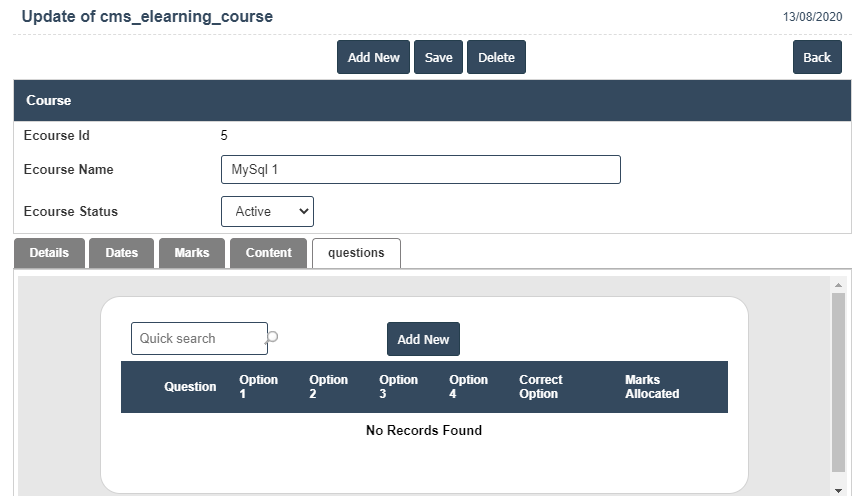Image resolution: width=863 pixels, height=496 pixels.
Task: Click the Correct Option column header
Action: pyautogui.click(x=540, y=387)
